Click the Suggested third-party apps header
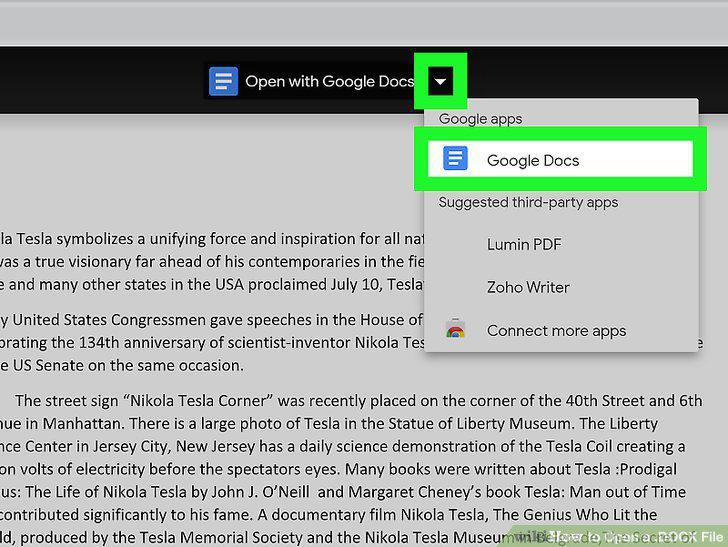728x547 pixels. [x=528, y=202]
